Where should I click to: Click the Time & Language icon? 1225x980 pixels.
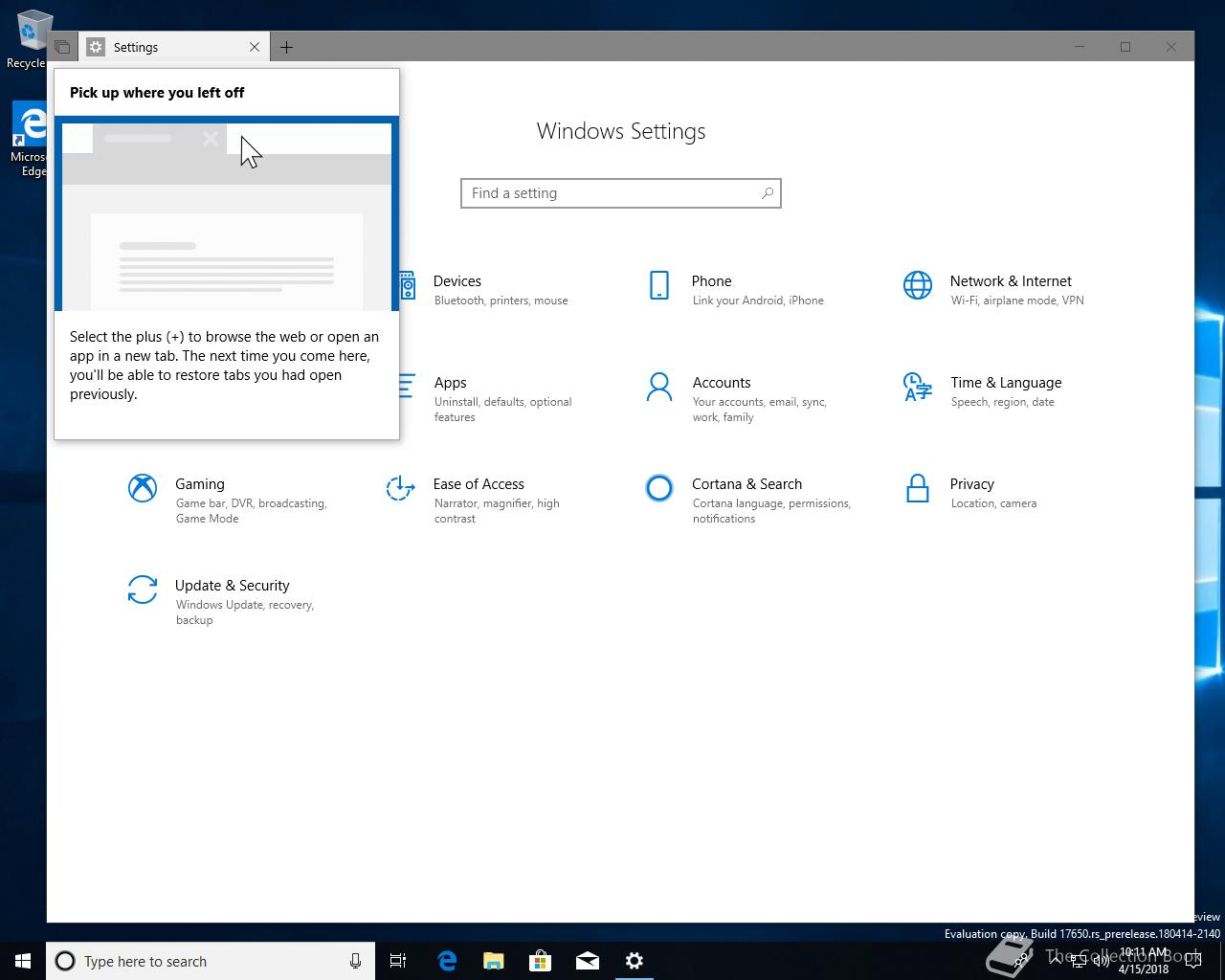tap(918, 387)
